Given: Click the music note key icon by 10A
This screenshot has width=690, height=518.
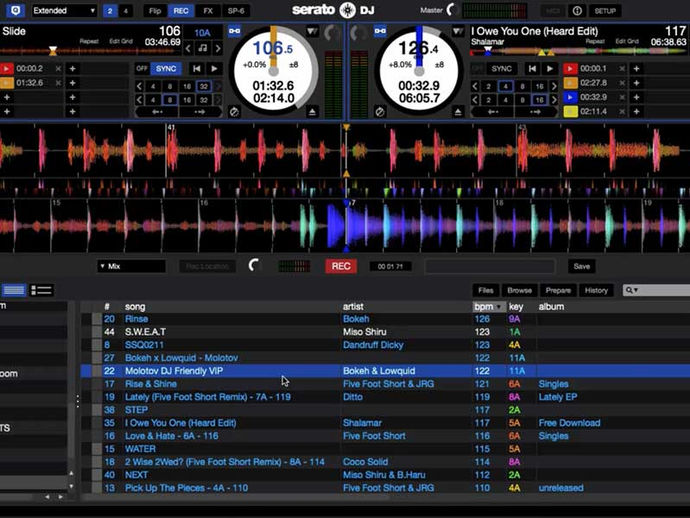Looking at the screenshot, I should pos(203,48).
